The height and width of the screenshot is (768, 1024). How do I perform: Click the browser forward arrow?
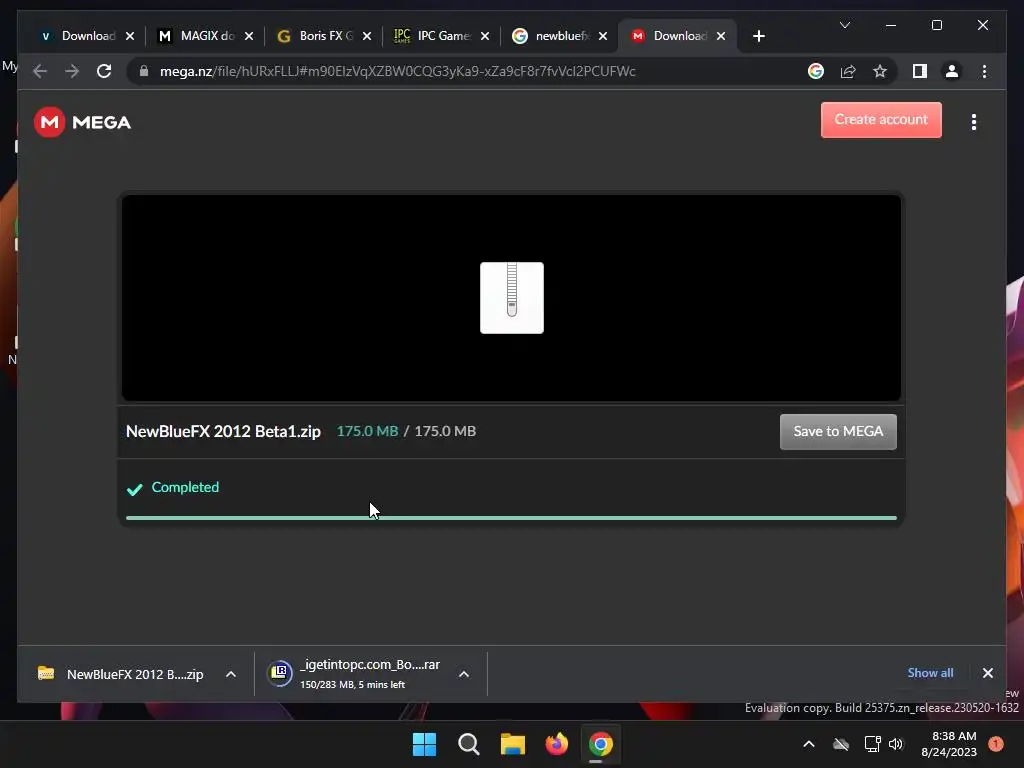pyautogui.click(x=72, y=71)
